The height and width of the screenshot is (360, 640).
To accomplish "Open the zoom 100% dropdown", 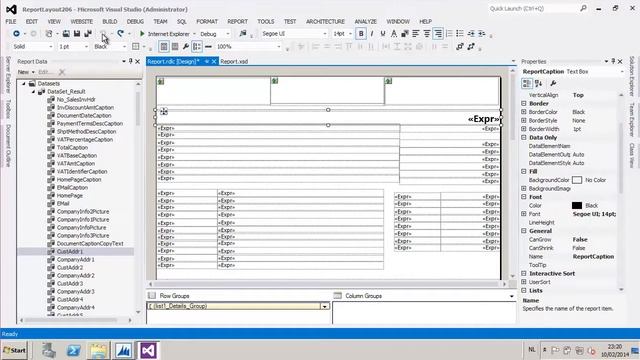I will (279, 47).
